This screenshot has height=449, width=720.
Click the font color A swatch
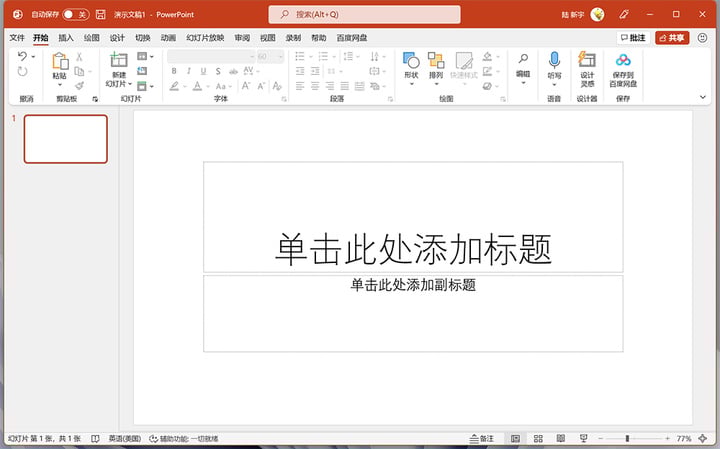coord(197,86)
